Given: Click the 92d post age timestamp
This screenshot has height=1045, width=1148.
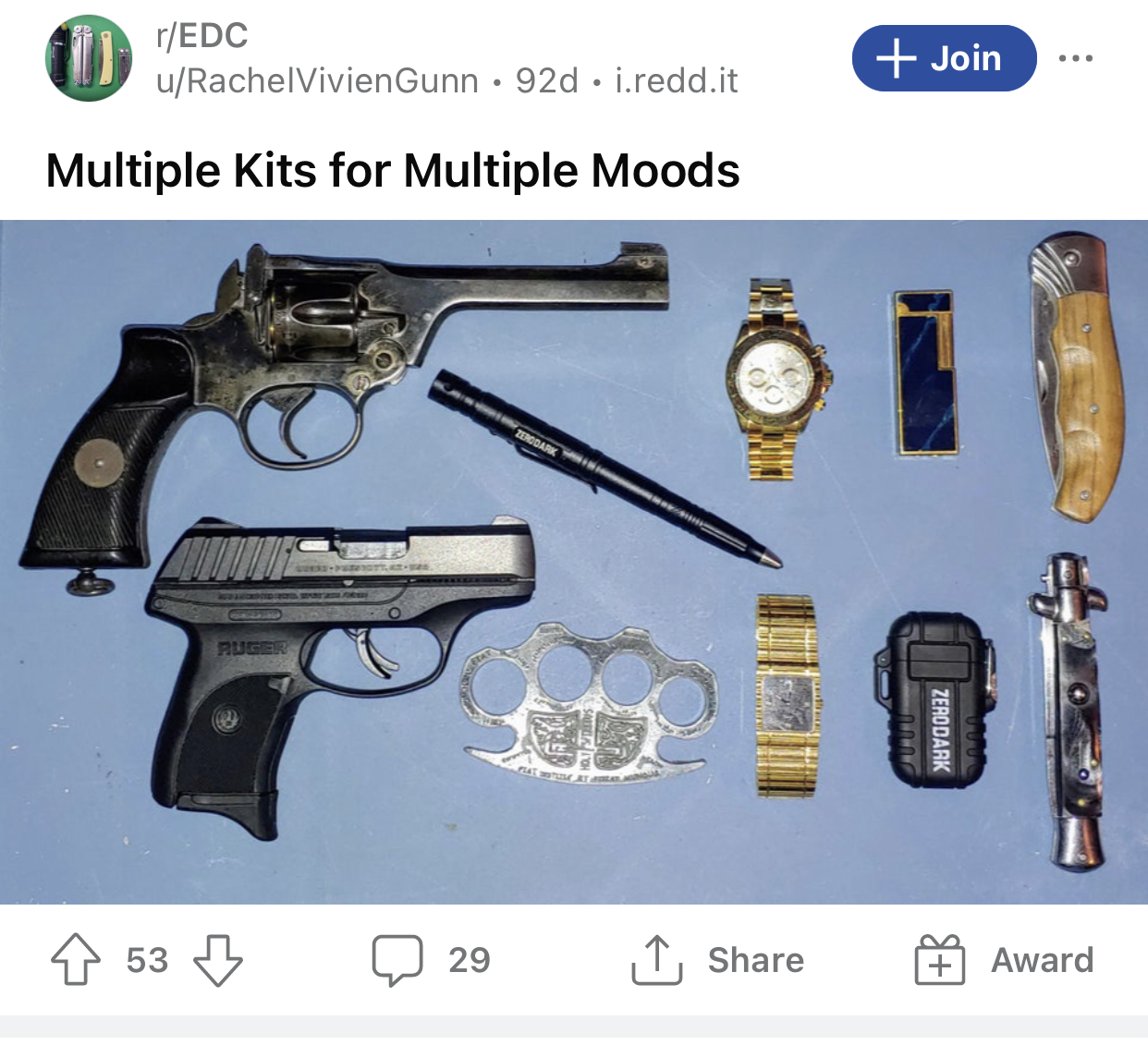Looking at the screenshot, I should point(547,81).
